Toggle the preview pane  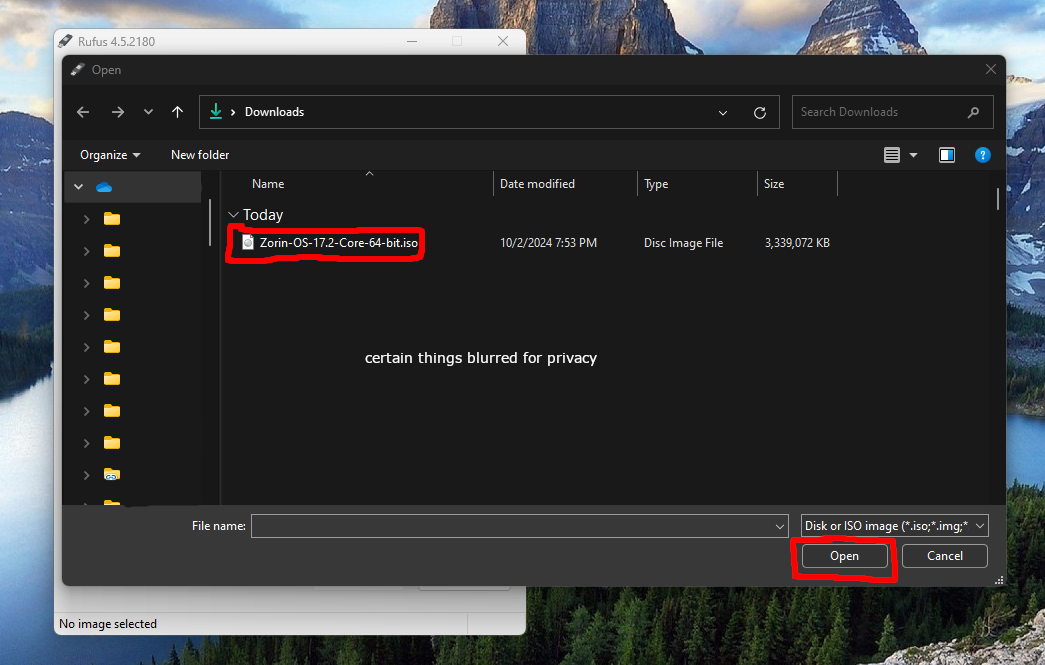click(946, 155)
